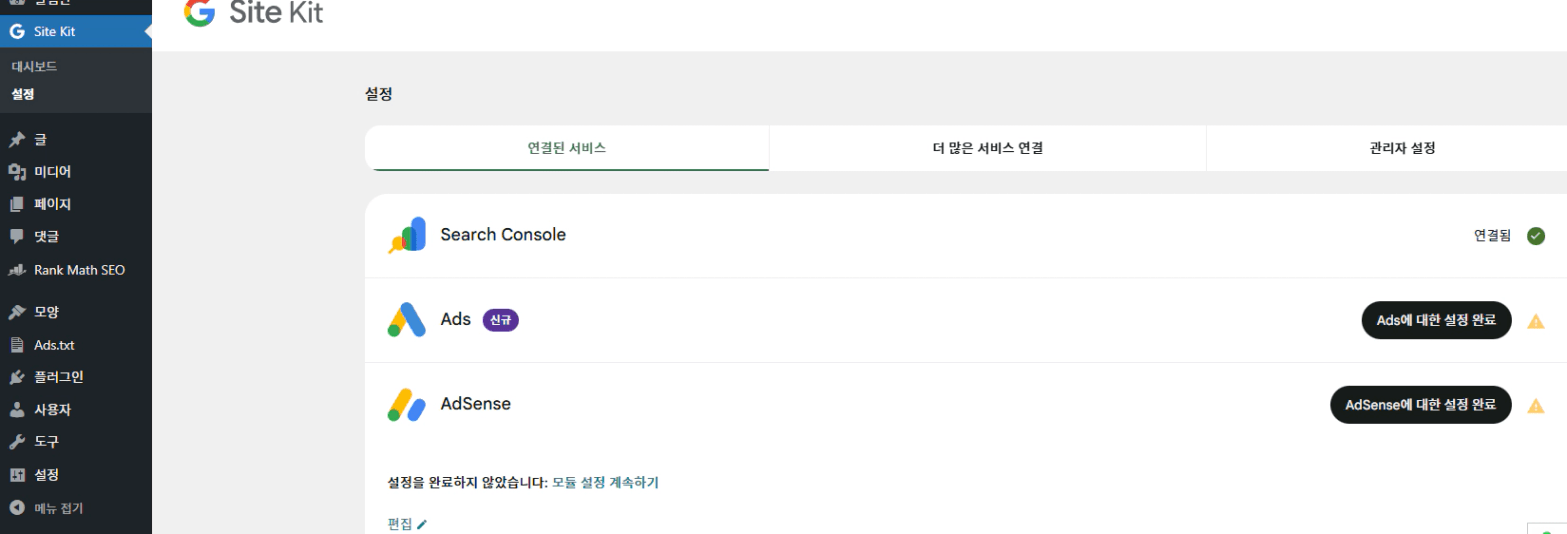Click the green connected checkmark icon

coord(1536,236)
